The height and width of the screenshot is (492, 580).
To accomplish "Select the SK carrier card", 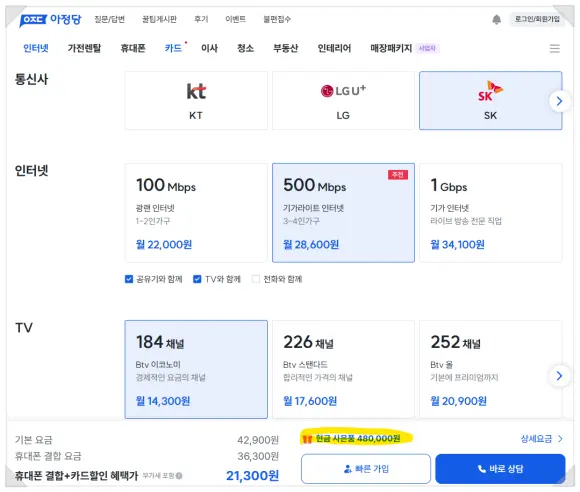I will 490,101.
